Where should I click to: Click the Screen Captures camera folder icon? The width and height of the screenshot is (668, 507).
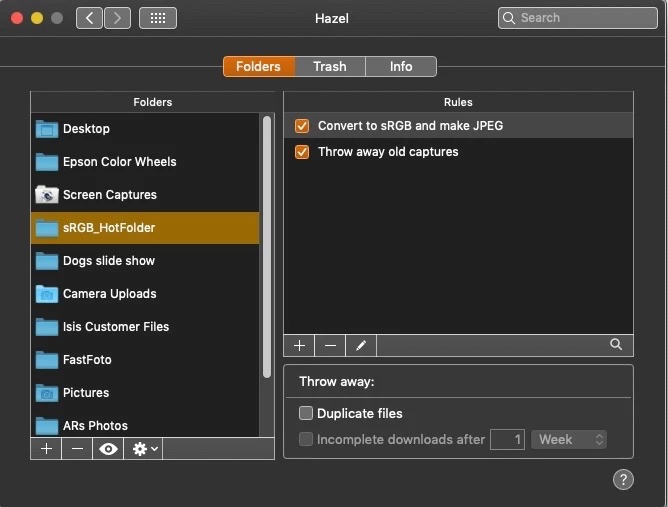click(47, 195)
